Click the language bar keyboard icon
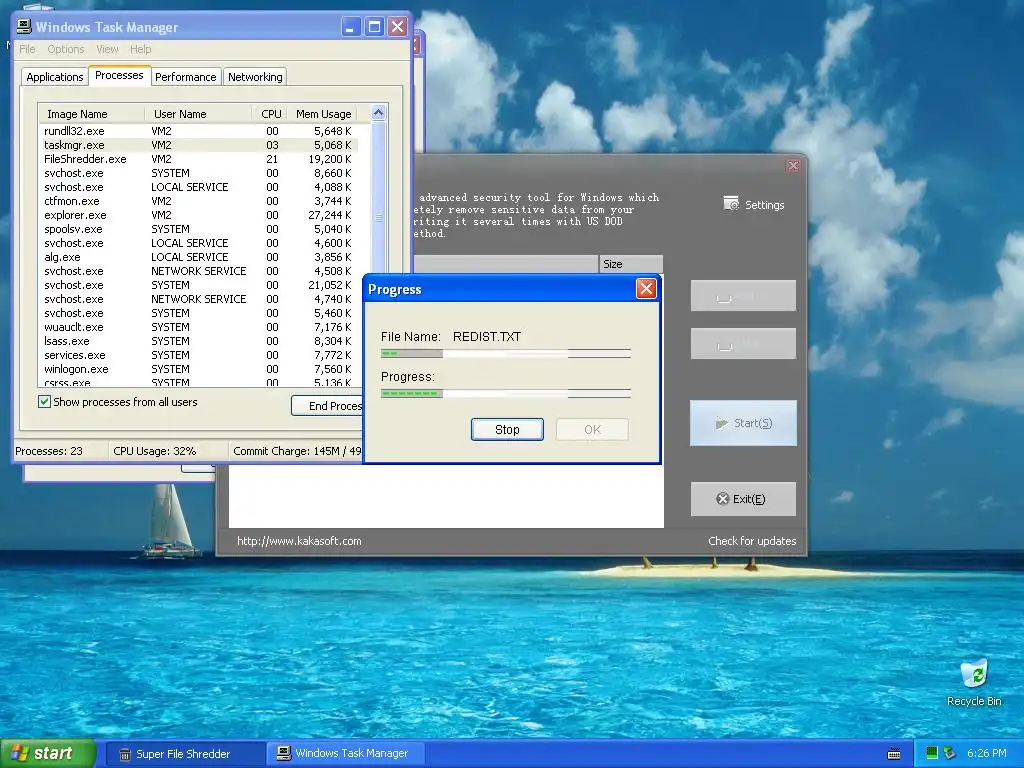This screenshot has width=1024, height=768. 894,754
